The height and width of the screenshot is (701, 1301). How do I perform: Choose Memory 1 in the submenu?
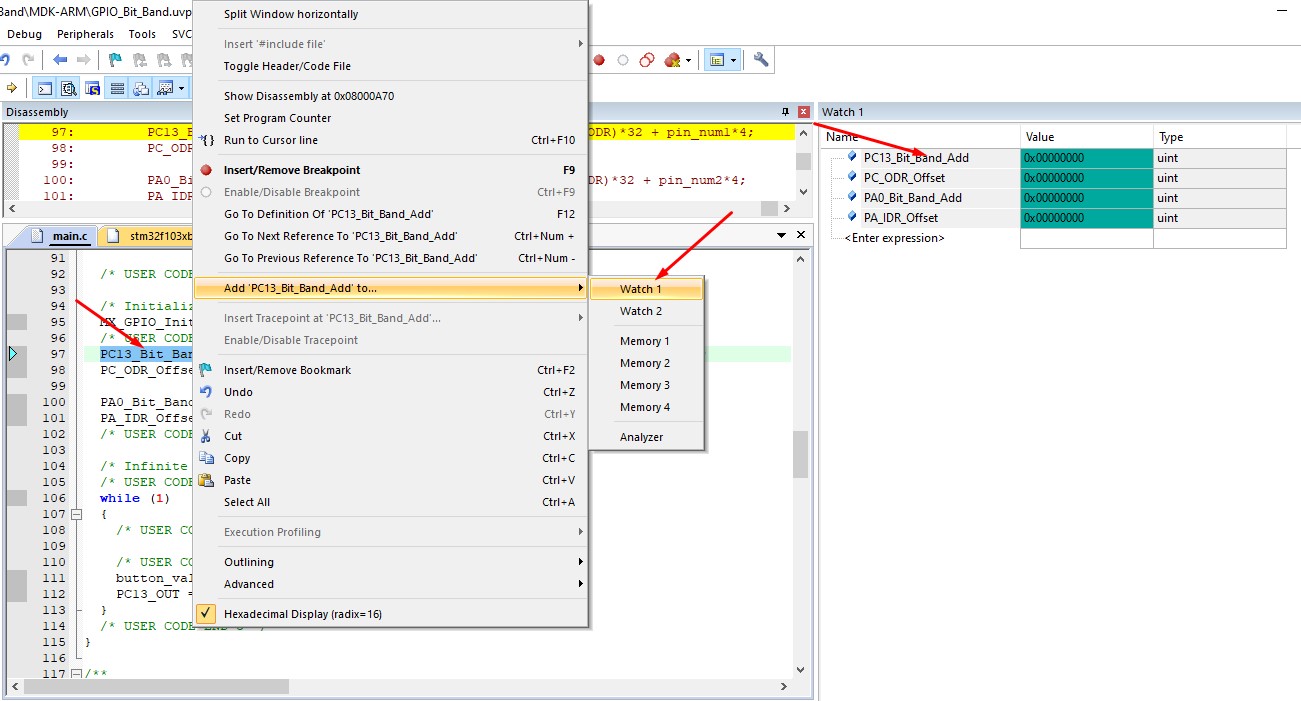point(644,341)
